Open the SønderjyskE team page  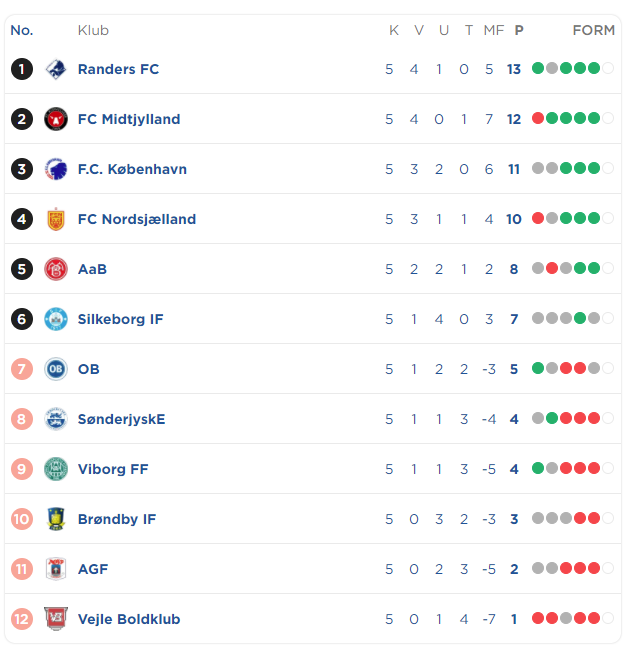click(121, 419)
